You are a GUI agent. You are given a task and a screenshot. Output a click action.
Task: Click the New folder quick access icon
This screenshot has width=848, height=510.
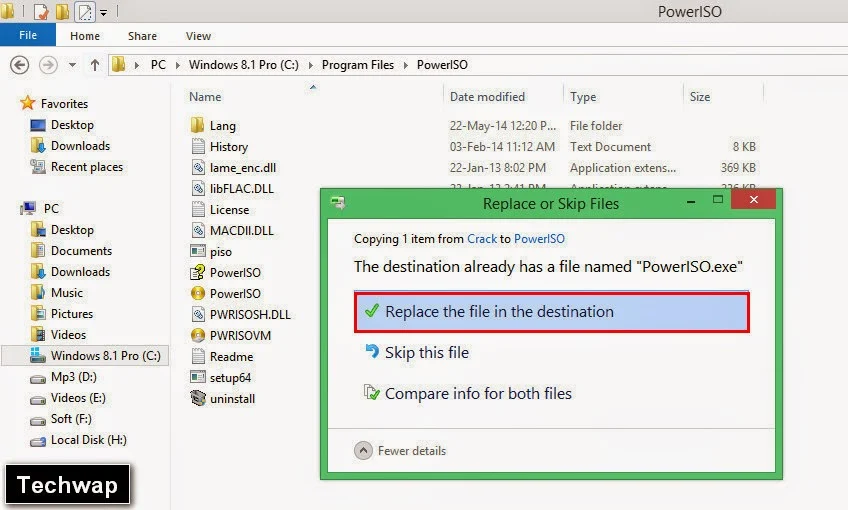[62, 11]
